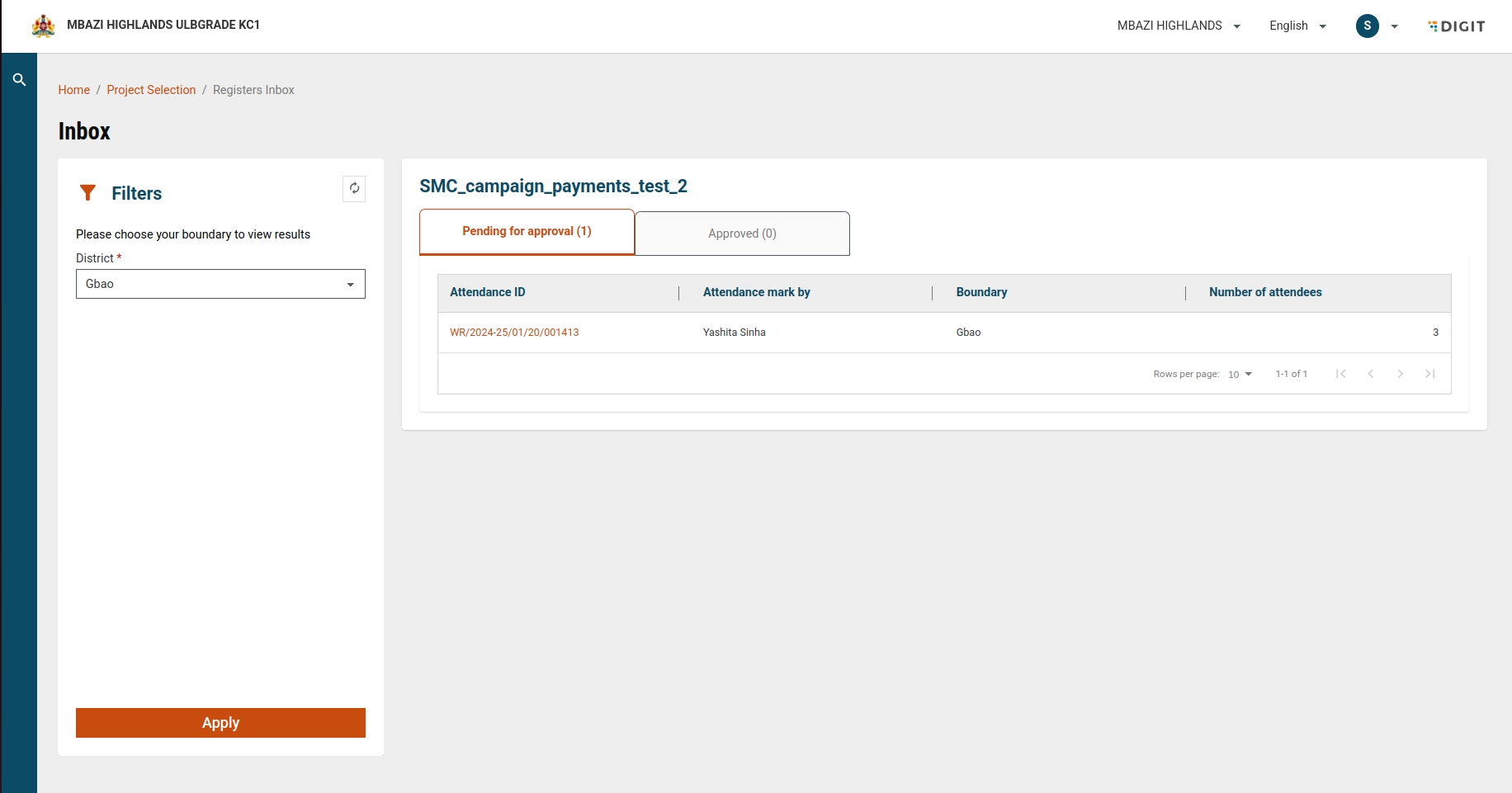
Task: Jump to last page of table
Action: tap(1429, 374)
